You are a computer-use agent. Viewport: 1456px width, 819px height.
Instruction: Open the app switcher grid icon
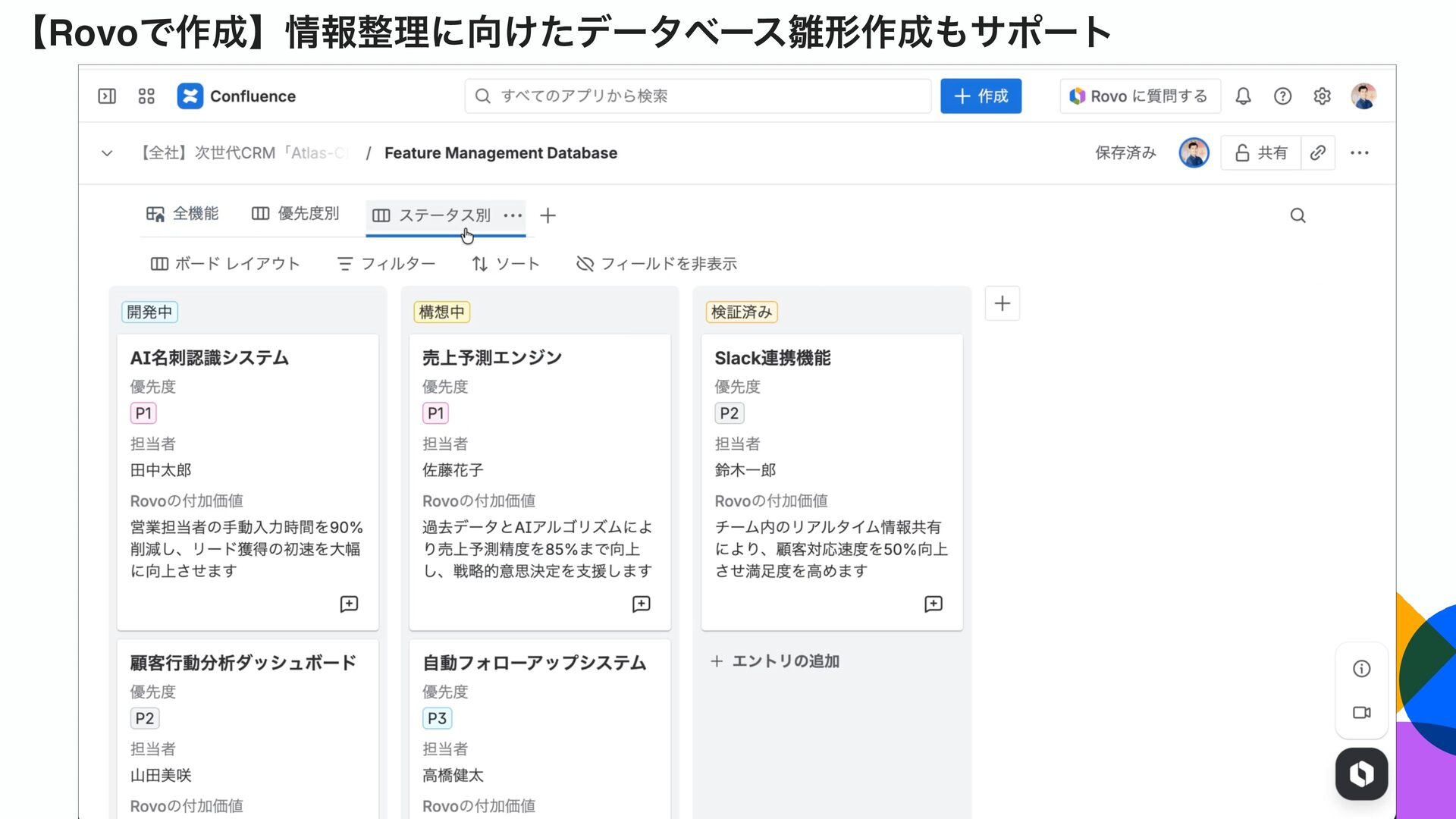point(146,96)
